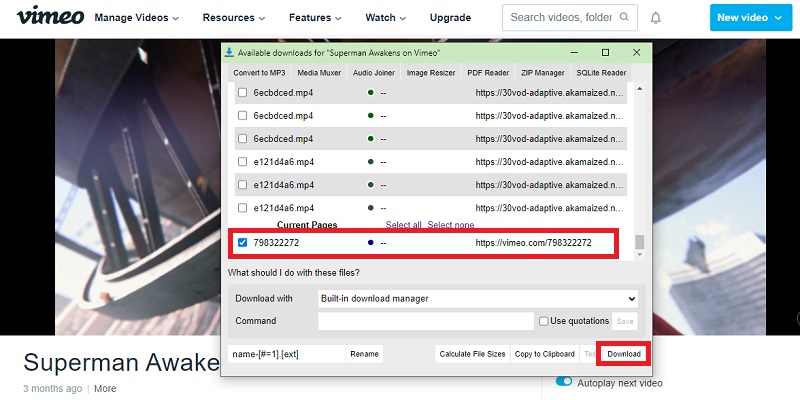Click the name-[#=1].[ext] filename pattern field
This screenshot has height=400, width=800.
coord(287,354)
